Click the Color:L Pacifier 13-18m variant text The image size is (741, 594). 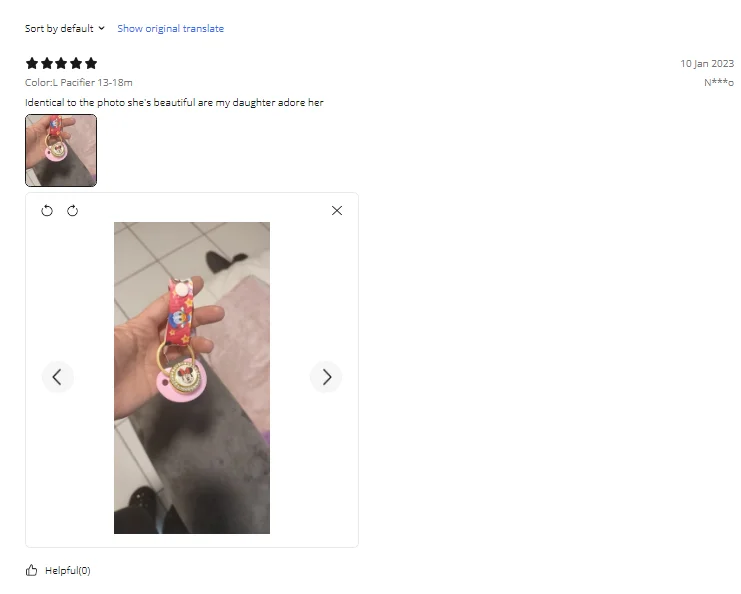pyautogui.click(x=78, y=83)
